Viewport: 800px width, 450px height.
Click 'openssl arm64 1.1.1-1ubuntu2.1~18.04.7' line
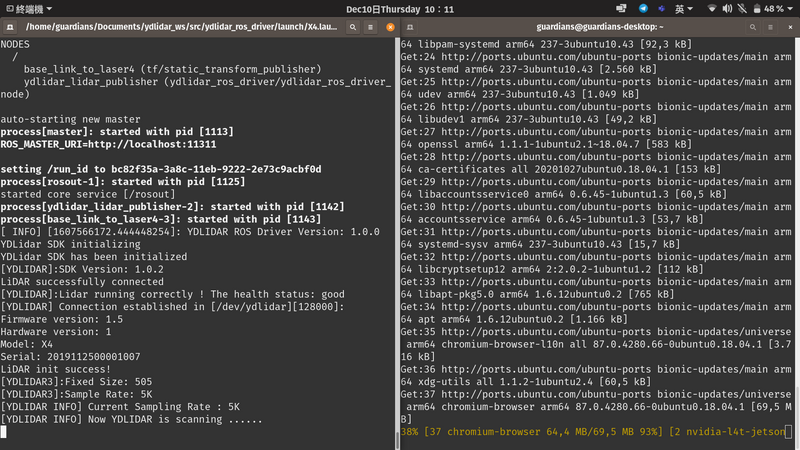pyautogui.click(x=546, y=144)
